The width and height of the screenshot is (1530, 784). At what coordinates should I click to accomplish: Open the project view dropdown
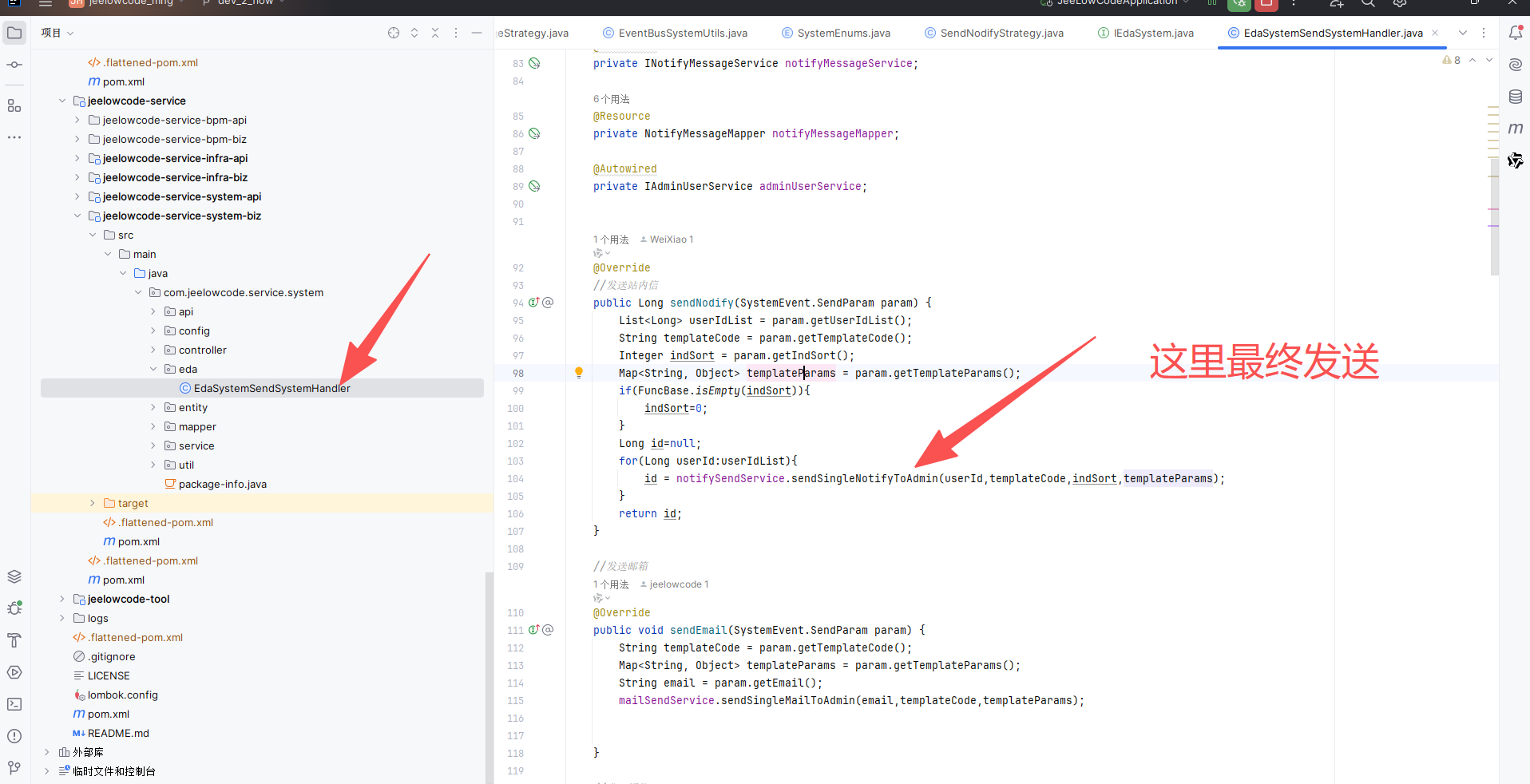[57, 33]
